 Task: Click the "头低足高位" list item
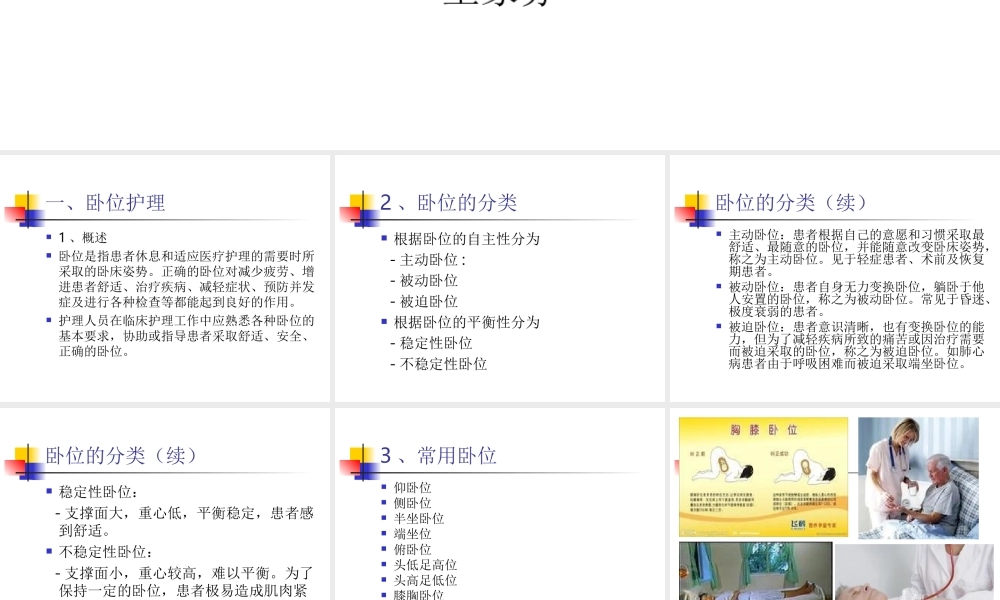click(x=425, y=565)
